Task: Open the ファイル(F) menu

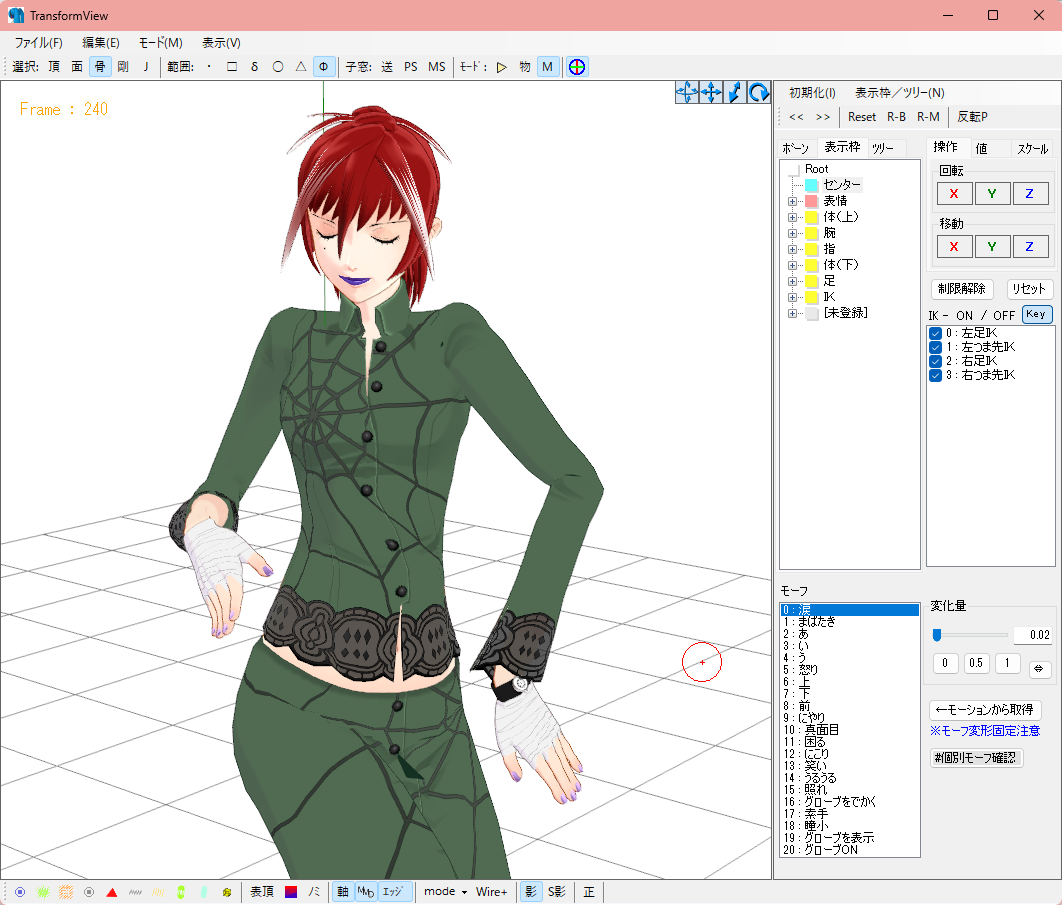Action: (x=38, y=43)
